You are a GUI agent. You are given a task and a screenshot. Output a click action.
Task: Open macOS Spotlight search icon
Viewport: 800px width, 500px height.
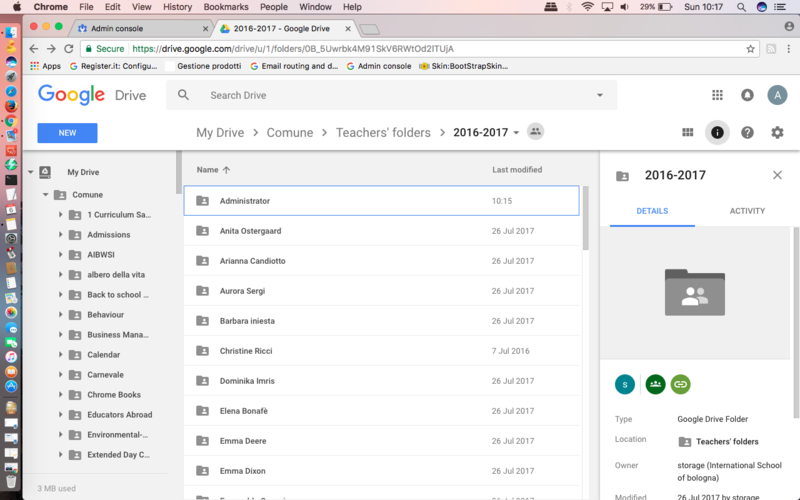[741, 7]
